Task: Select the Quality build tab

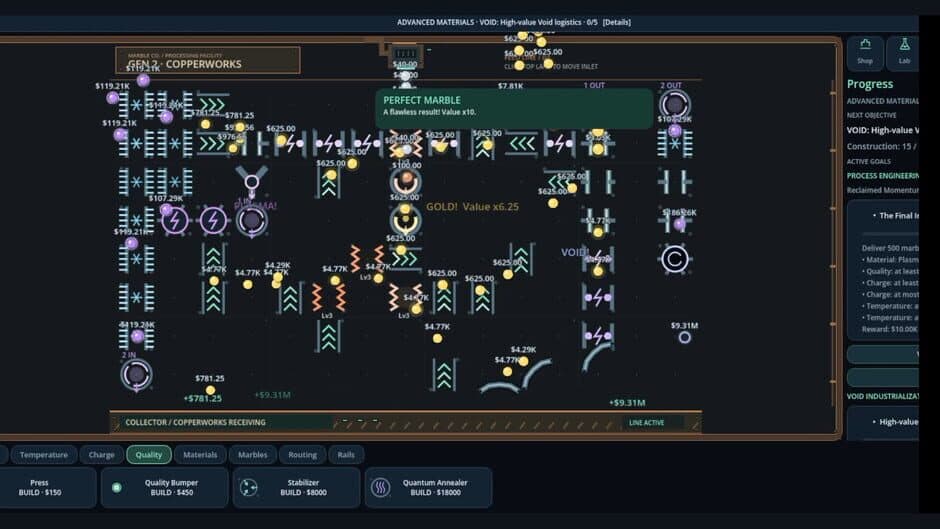Action: click(x=149, y=455)
